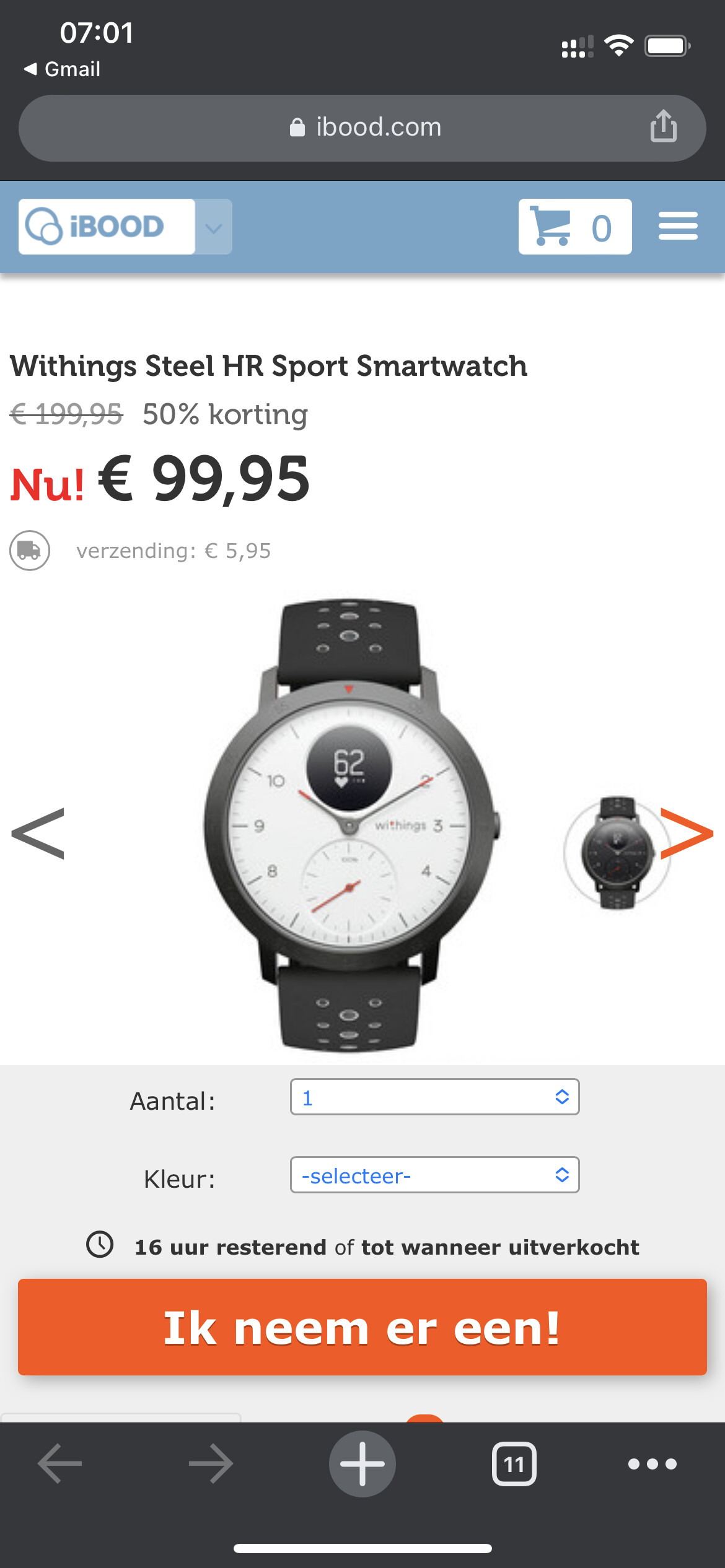Go forward with browser forward arrow
725x1568 pixels.
[211, 1464]
